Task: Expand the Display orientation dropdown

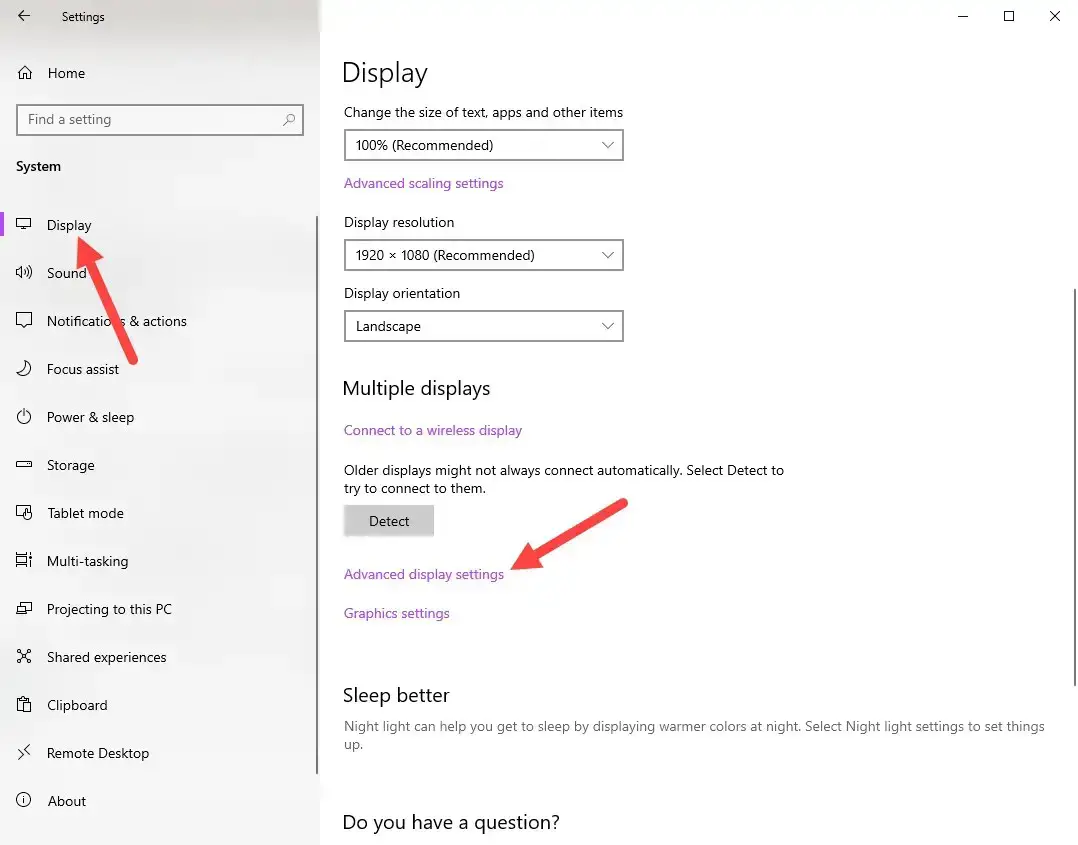Action: (483, 326)
